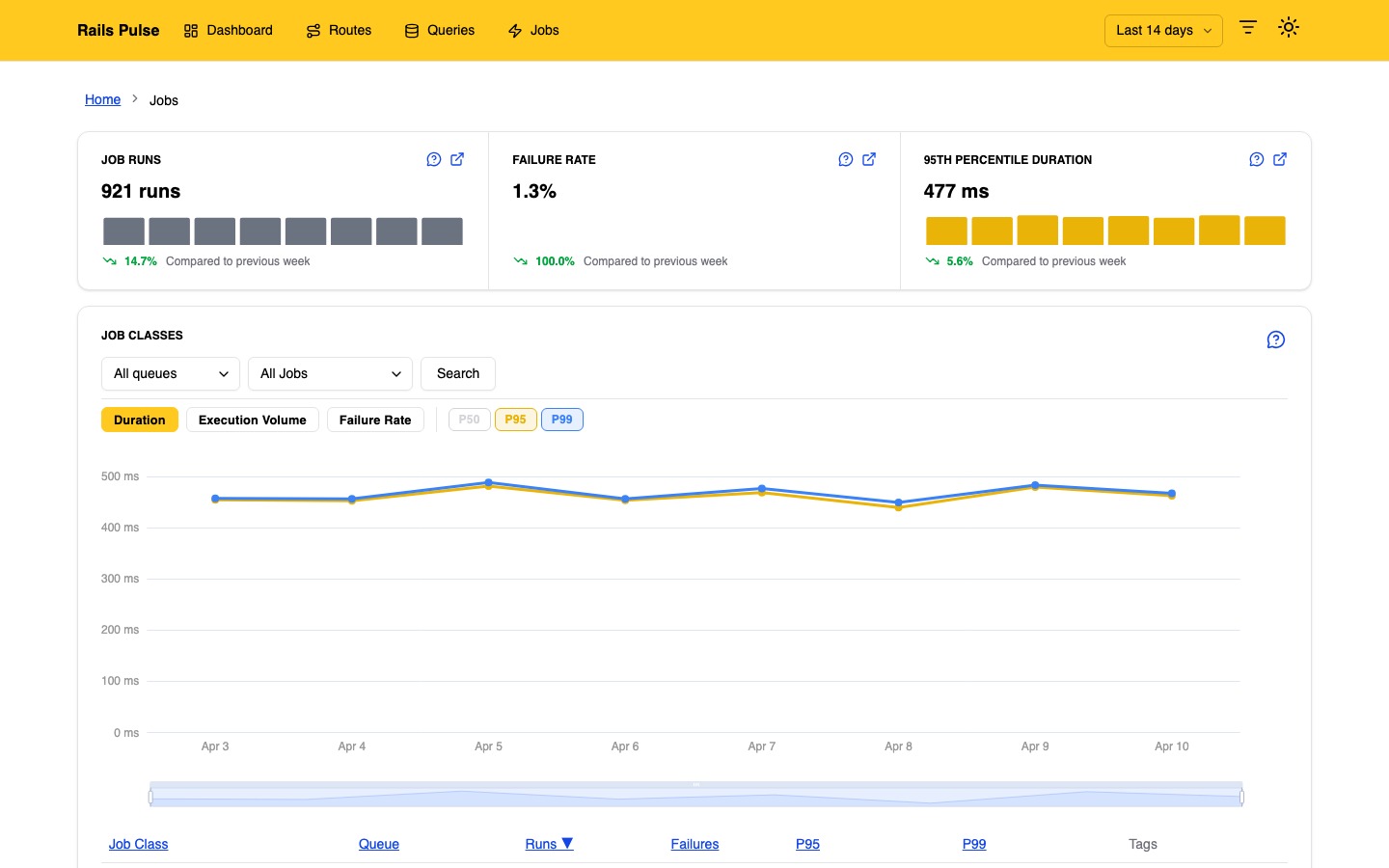
Task: Click the Search button
Action: pos(457,373)
